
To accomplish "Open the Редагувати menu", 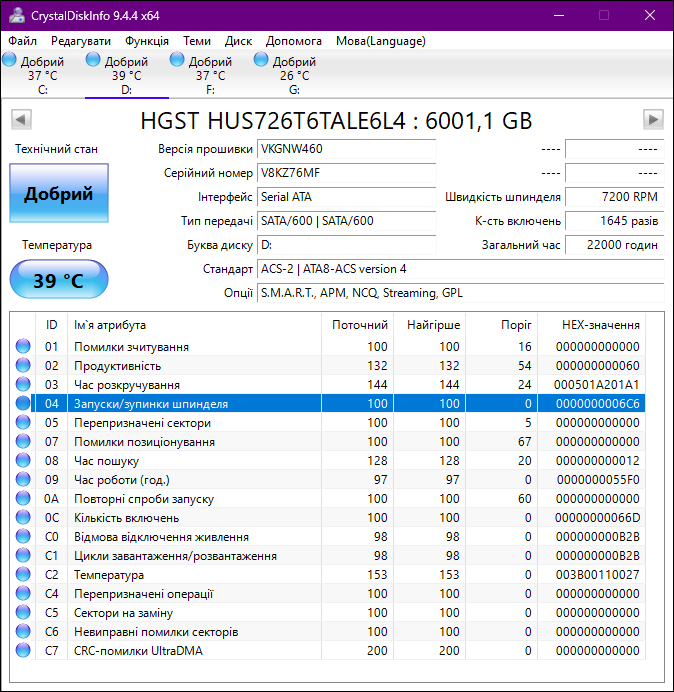I will click(81, 41).
